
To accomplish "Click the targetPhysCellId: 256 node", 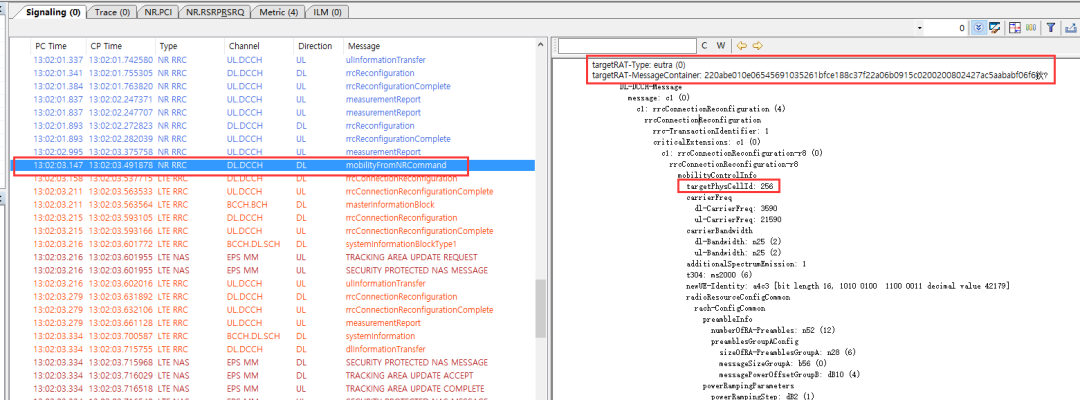I will (x=728, y=187).
